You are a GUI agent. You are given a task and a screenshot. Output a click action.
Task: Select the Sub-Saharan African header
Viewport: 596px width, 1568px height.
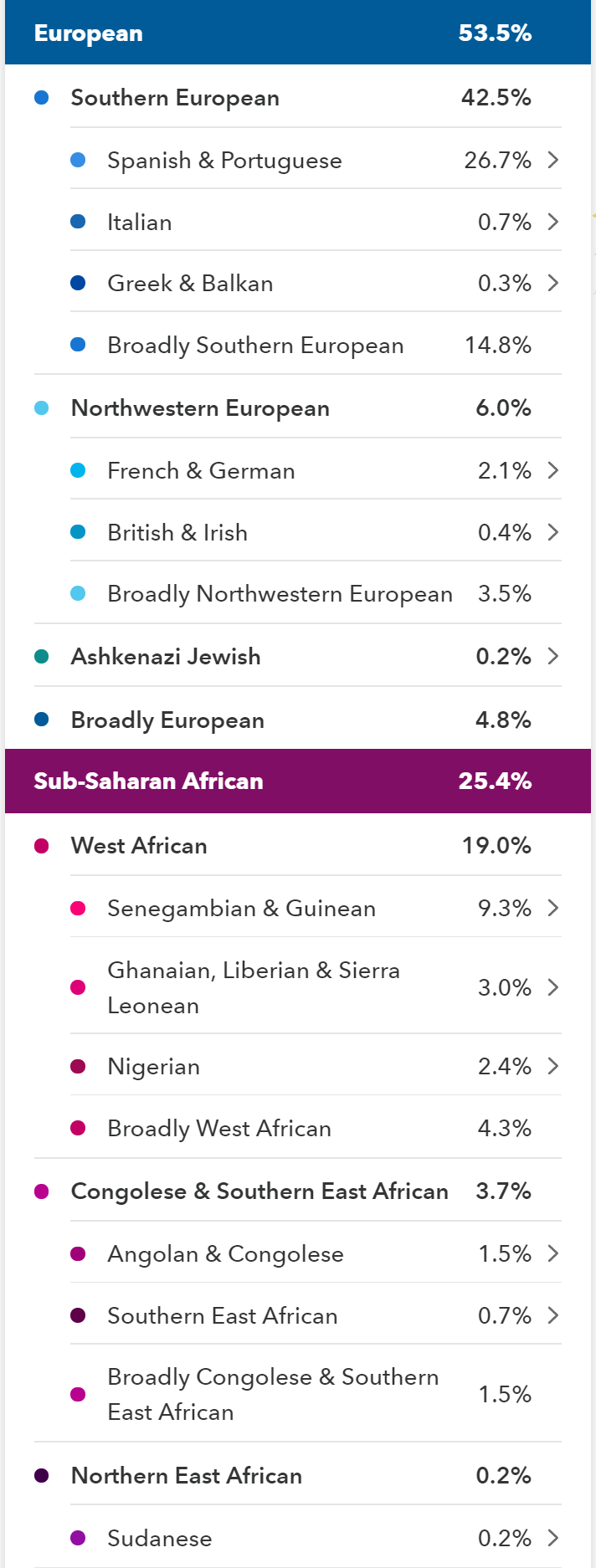click(x=298, y=781)
